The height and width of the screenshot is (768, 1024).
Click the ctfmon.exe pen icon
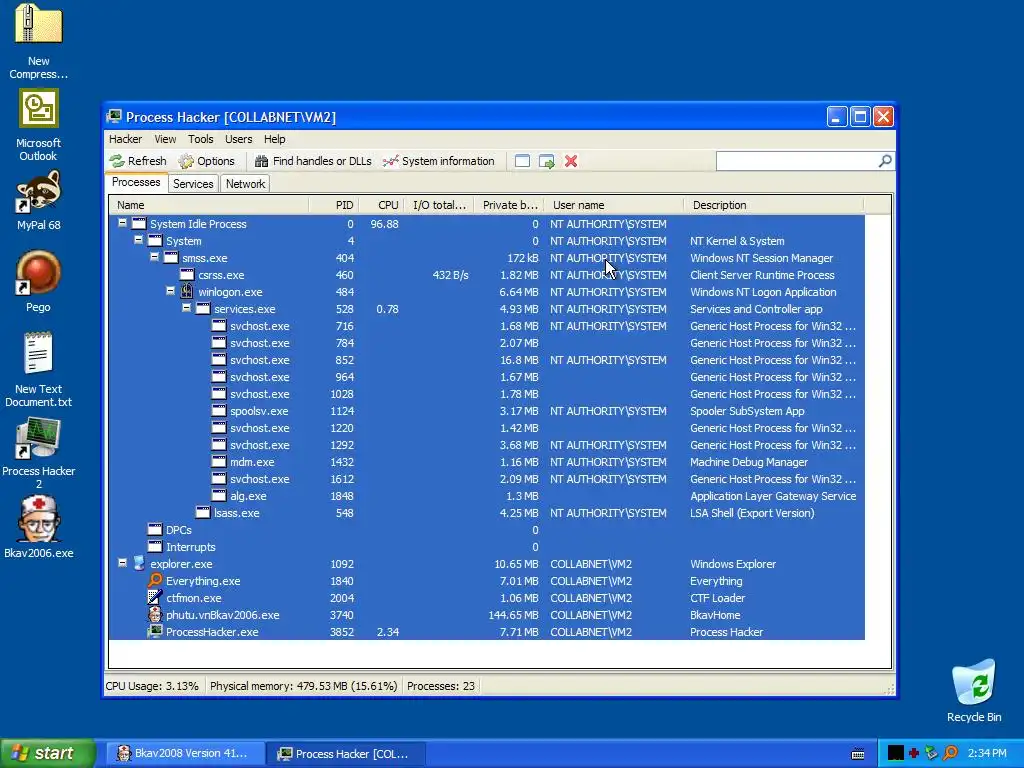pyautogui.click(x=155, y=597)
